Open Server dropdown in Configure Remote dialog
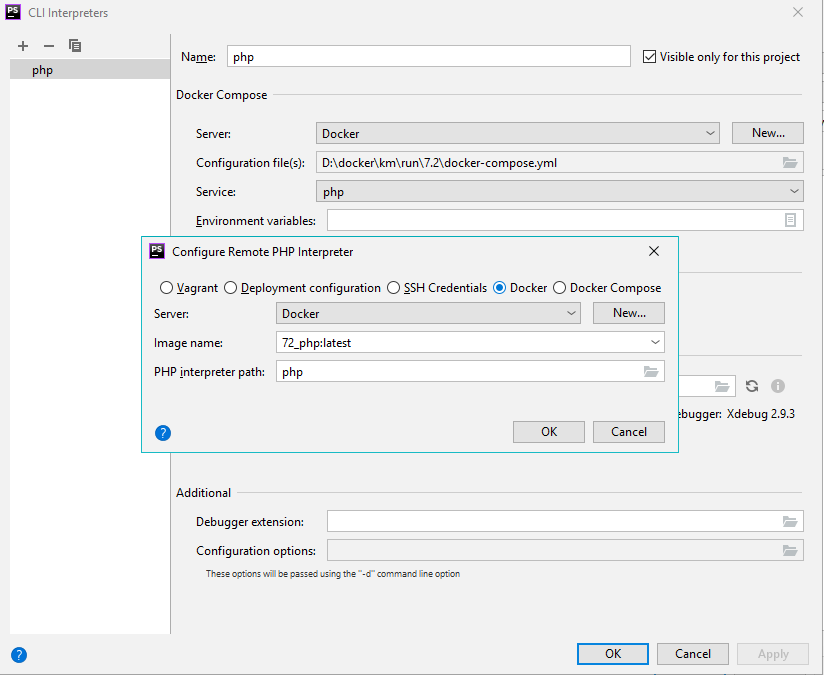The height and width of the screenshot is (675, 824). pos(571,313)
